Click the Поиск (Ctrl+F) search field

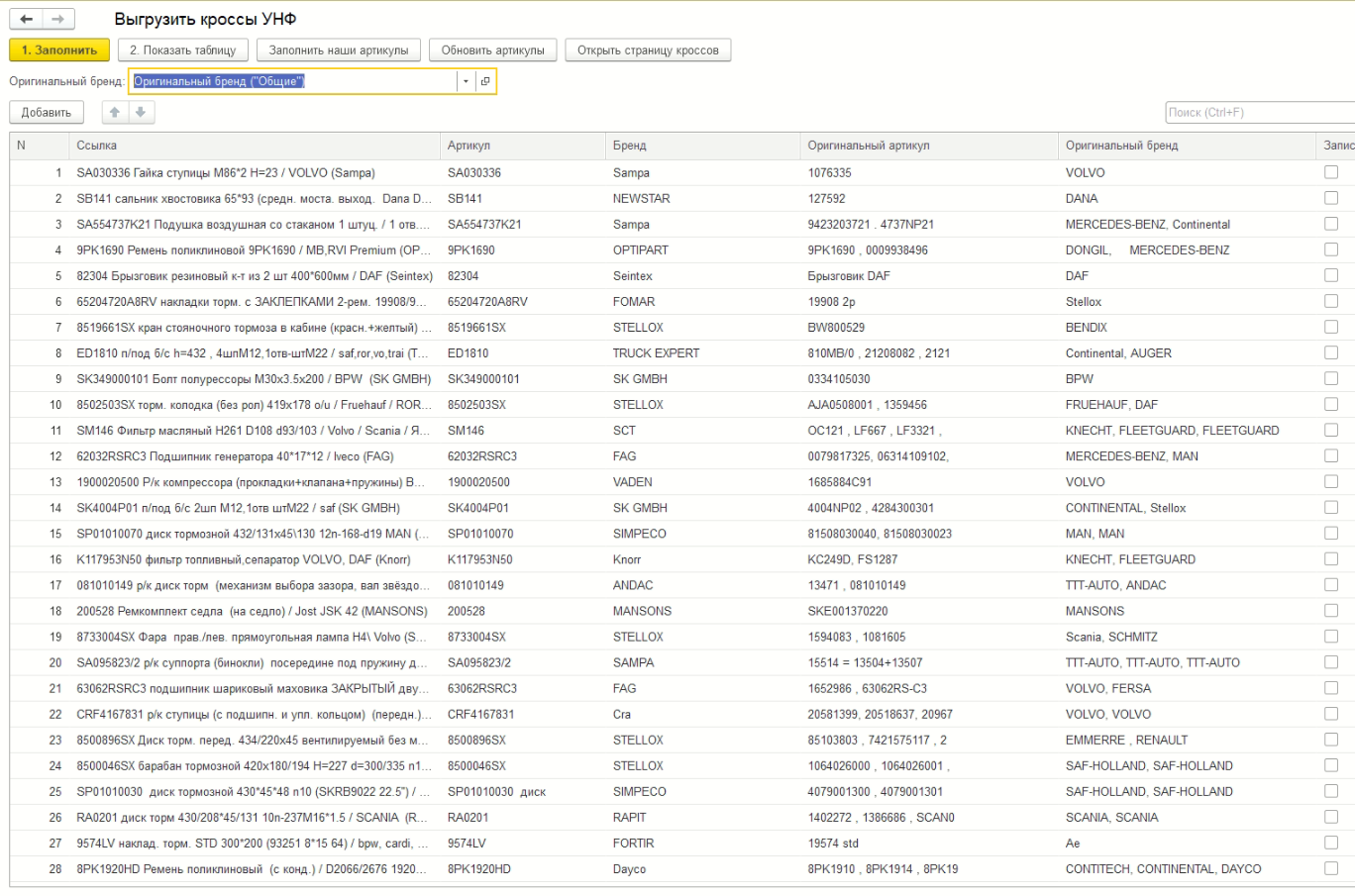click(1260, 112)
